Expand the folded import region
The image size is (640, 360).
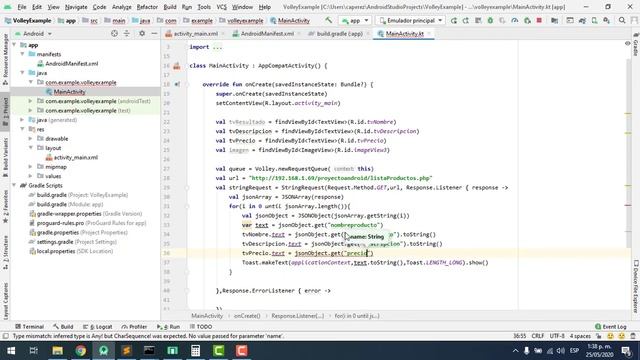(x=217, y=47)
